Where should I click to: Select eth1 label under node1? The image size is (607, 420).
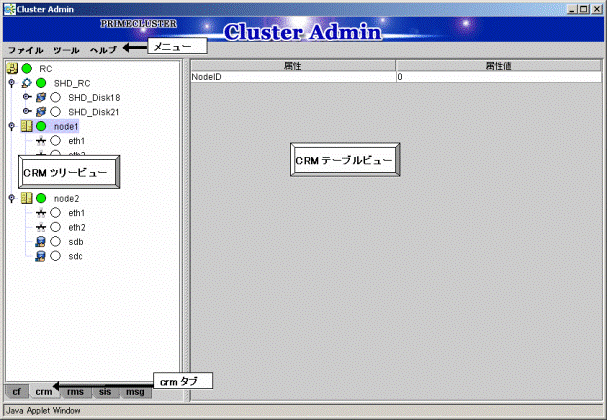coord(77,141)
